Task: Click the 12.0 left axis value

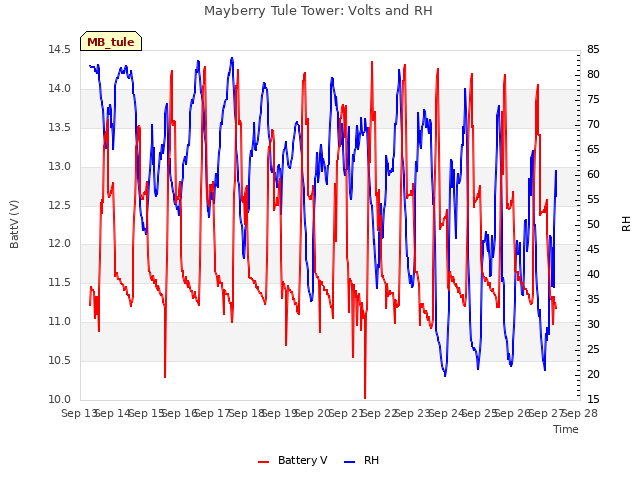Action: [60, 244]
